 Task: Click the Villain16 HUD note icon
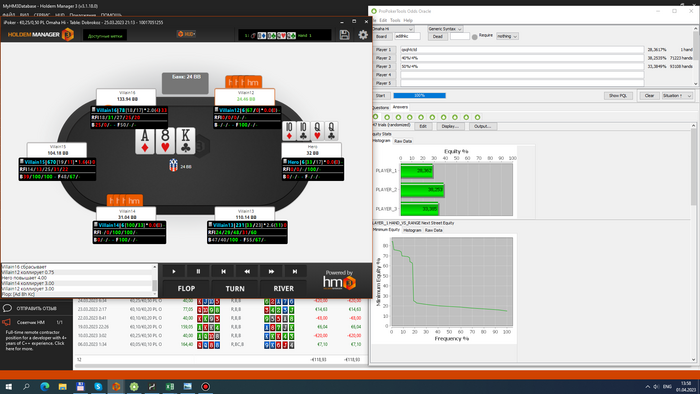[x=94, y=110]
